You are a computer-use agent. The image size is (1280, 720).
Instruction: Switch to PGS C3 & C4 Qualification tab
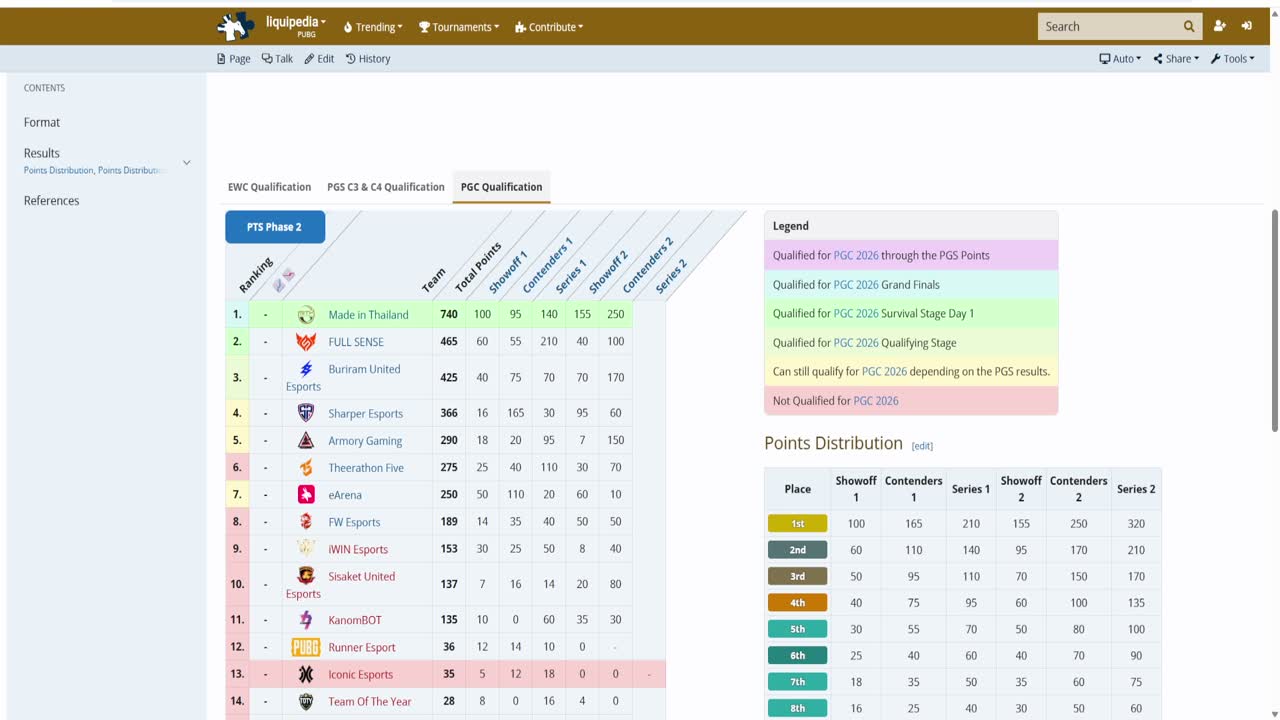click(x=386, y=187)
